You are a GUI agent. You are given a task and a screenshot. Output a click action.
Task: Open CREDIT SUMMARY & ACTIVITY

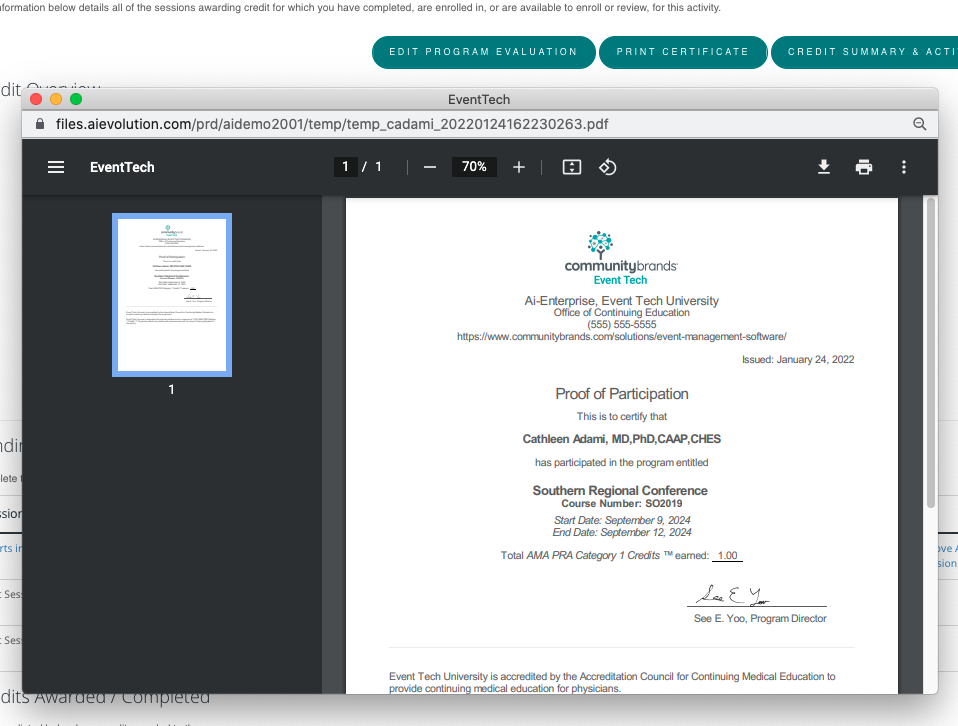[869, 51]
